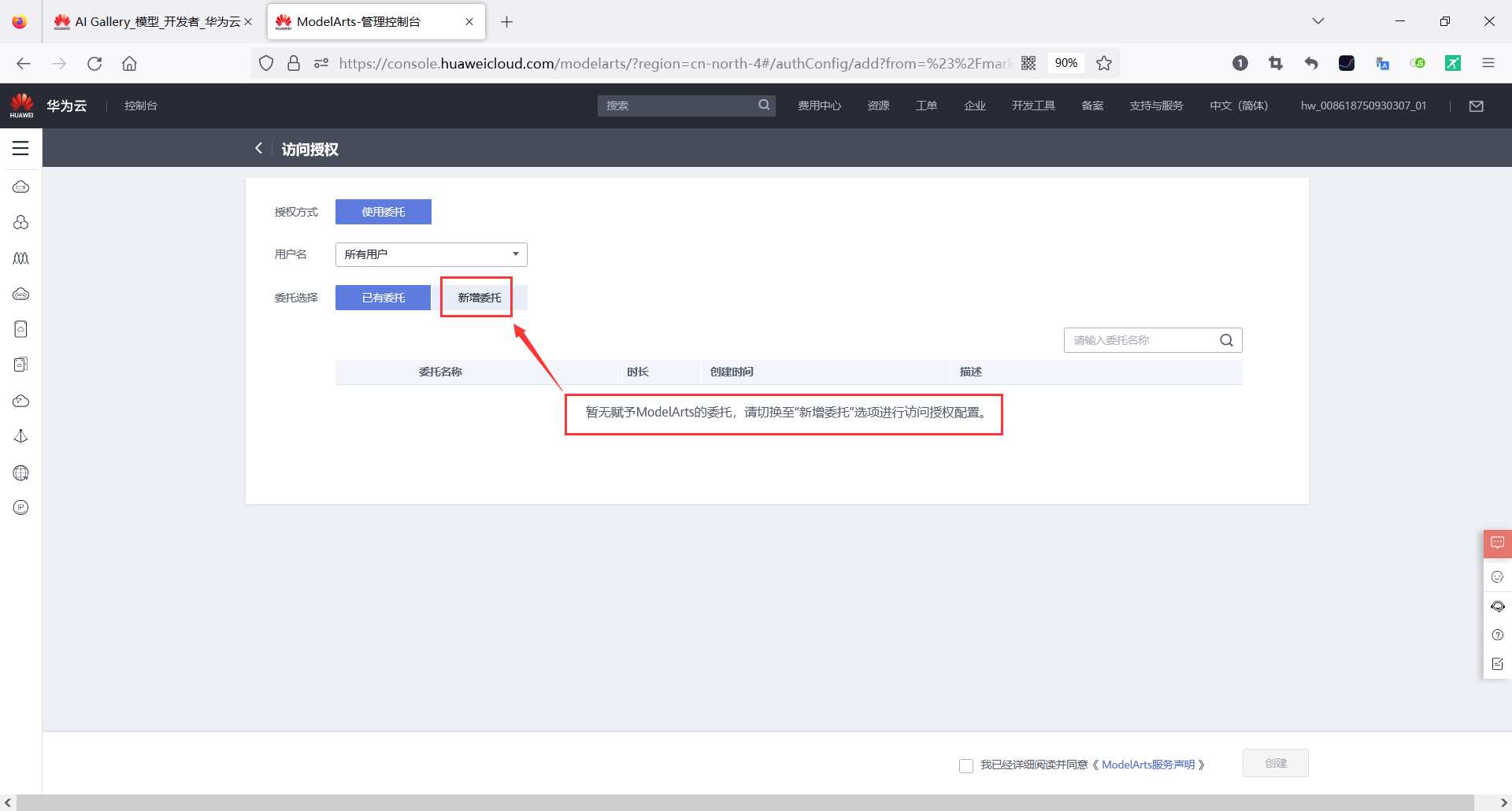Click the smiley face satisfaction icon
Screen dimensions: 1512x811
[1497, 576]
